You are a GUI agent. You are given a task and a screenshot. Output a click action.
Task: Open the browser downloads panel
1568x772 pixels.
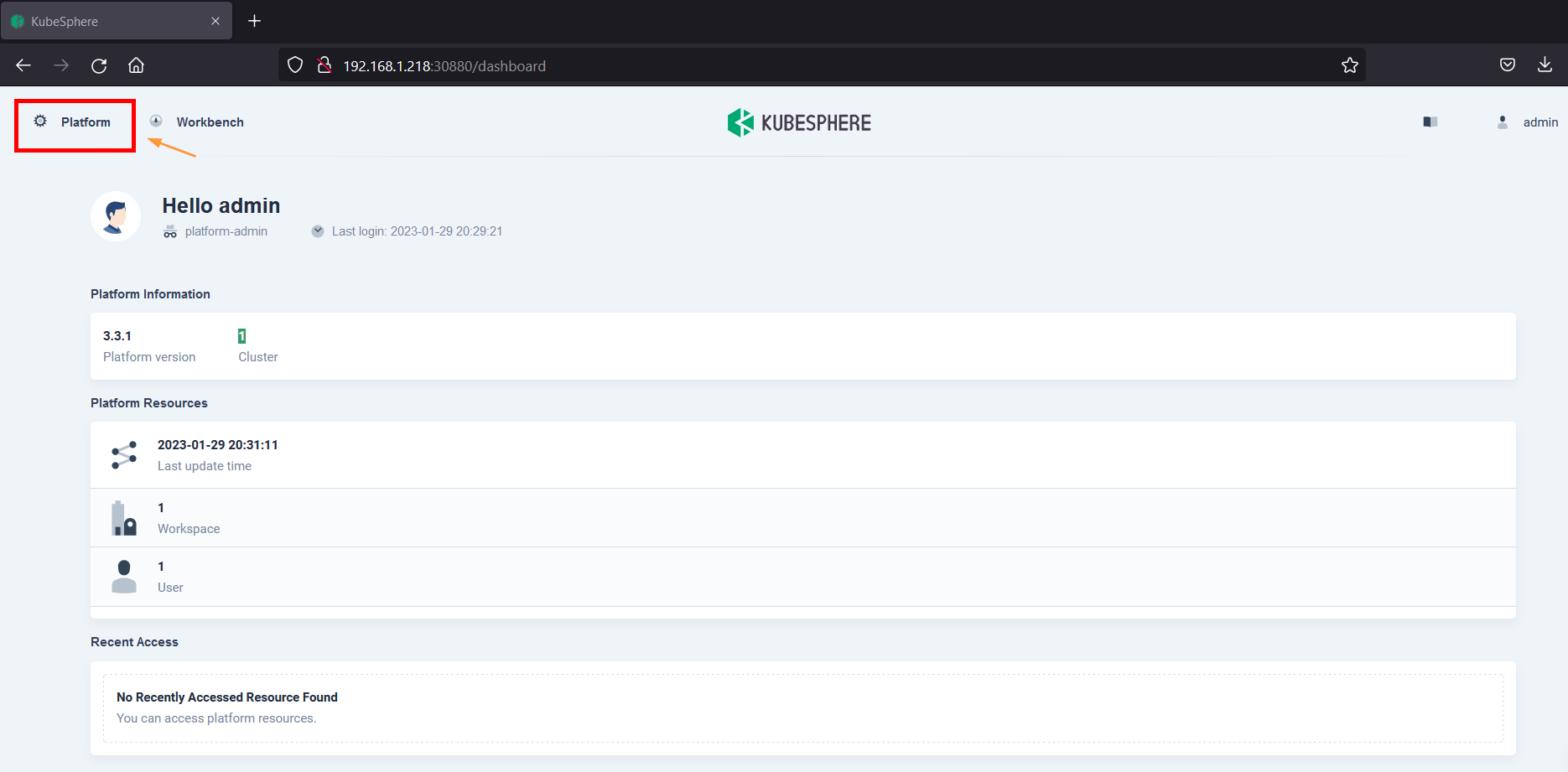(1545, 65)
